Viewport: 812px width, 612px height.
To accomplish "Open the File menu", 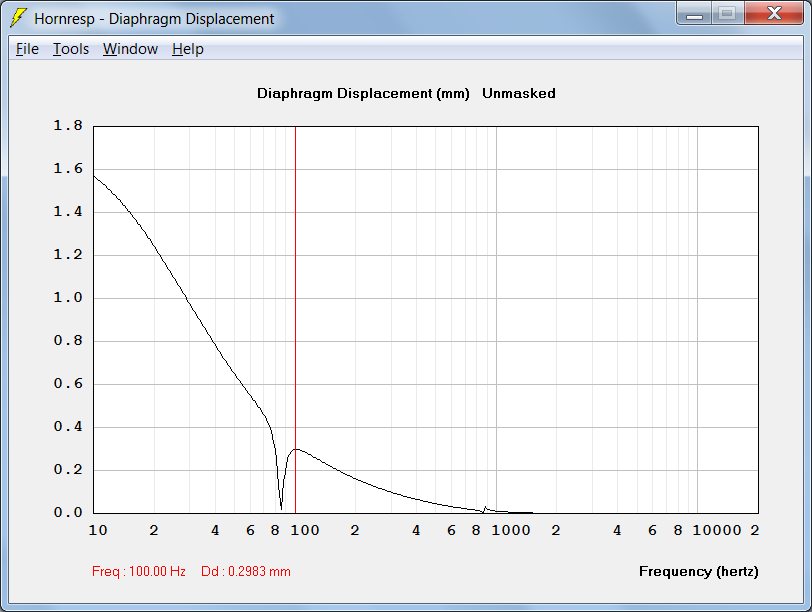I will [27, 49].
